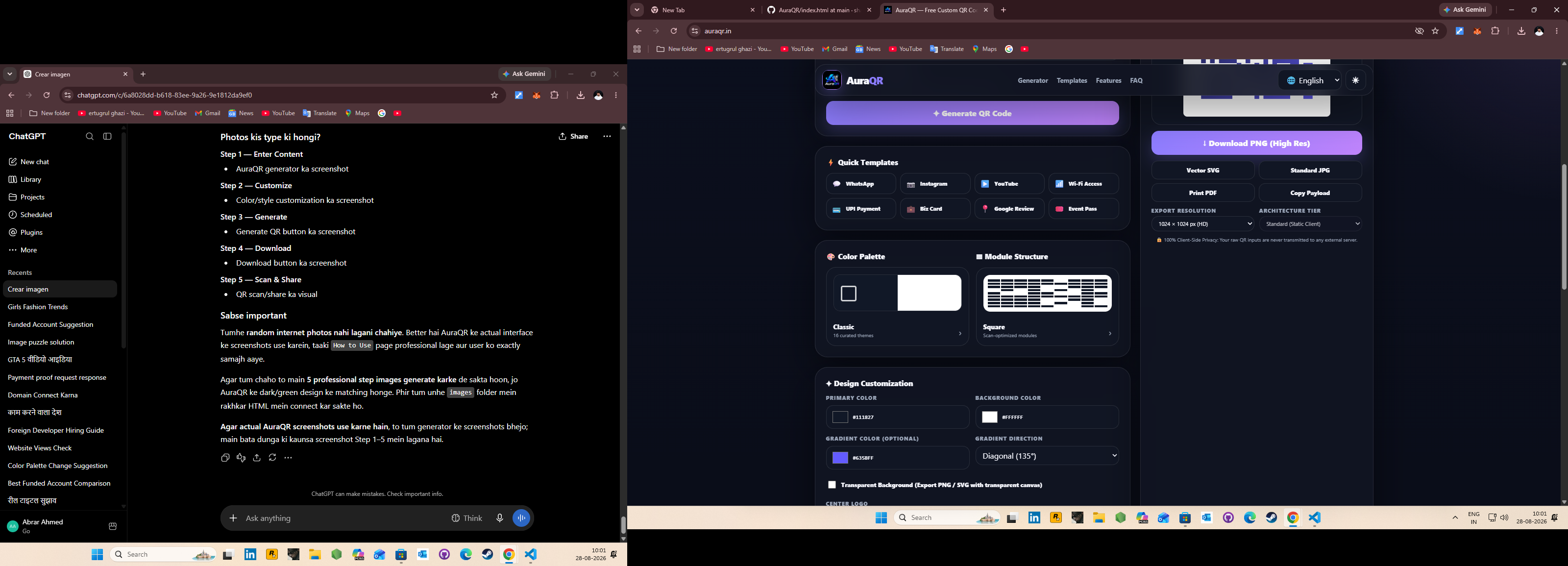1568x566 pixels.
Task: Open the Visual Studio Code icon on the right-hand taskbar
Action: click(1315, 518)
